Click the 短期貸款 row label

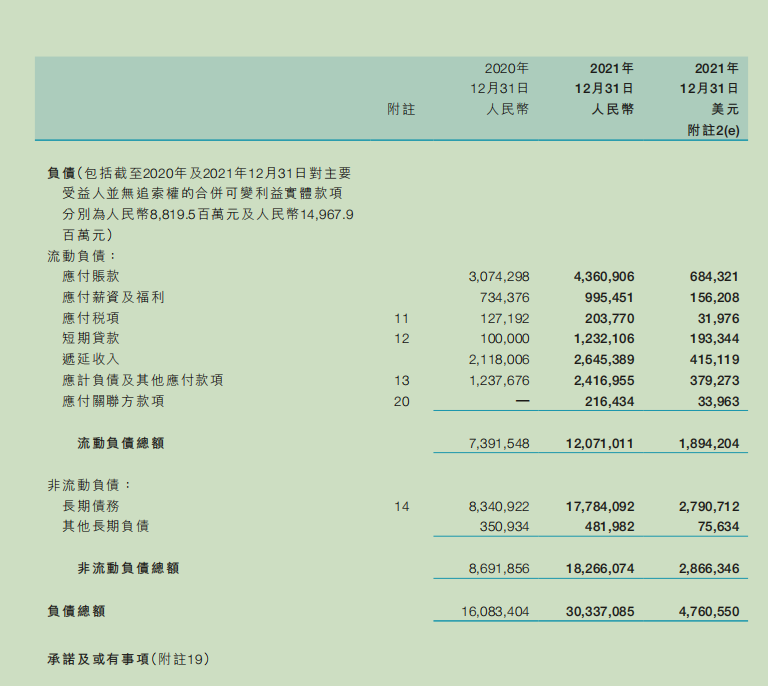click(x=91, y=338)
